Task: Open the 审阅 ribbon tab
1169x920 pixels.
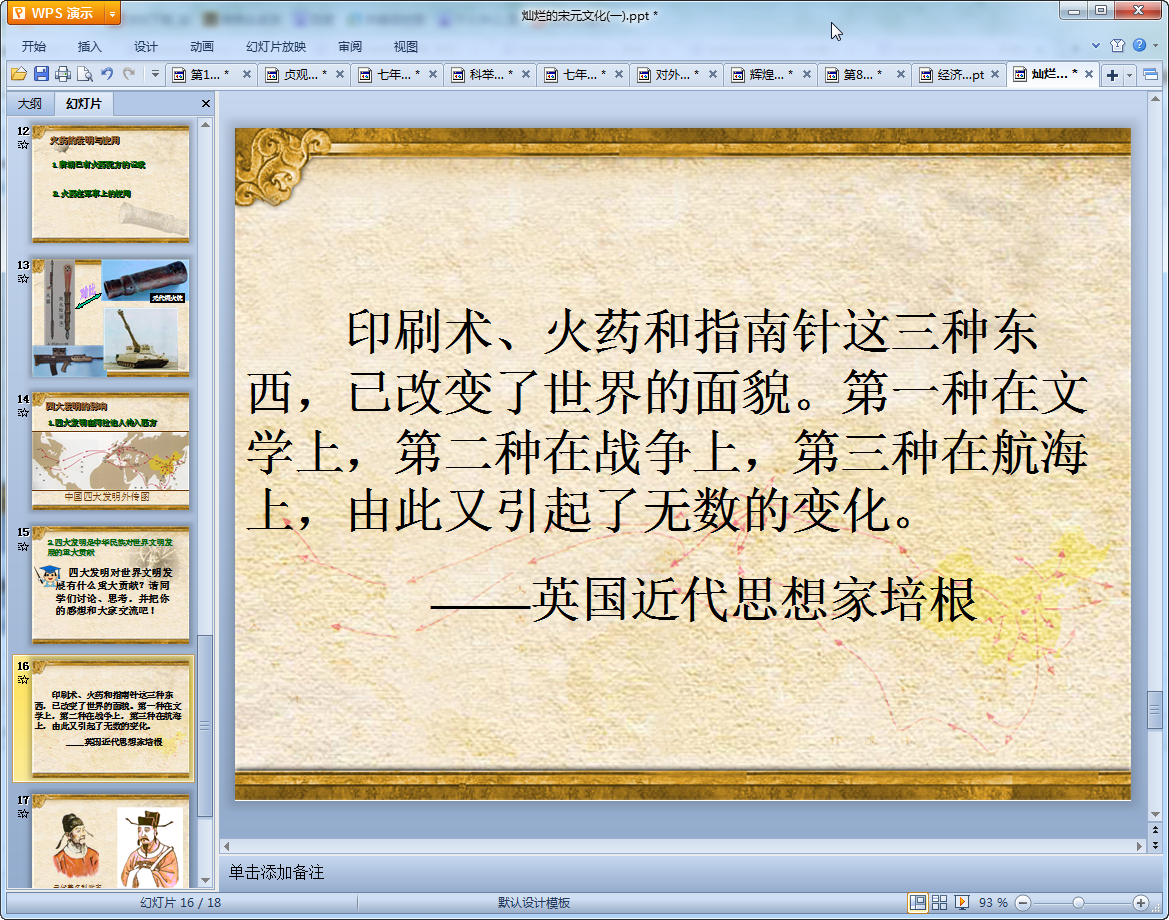Action: point(350,46)
